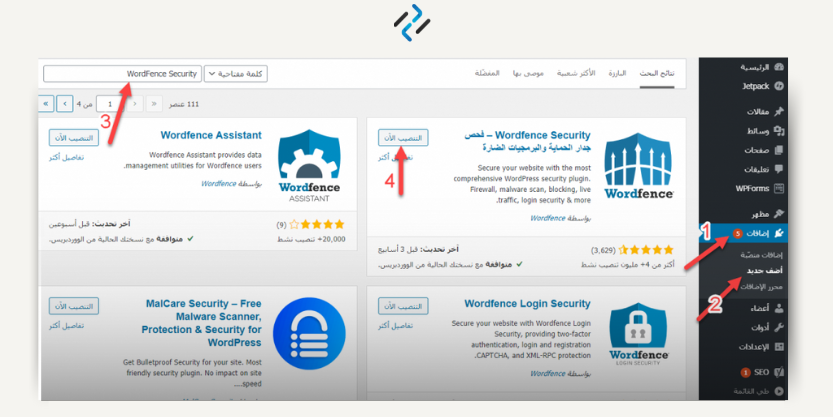Select أضف جديد add new submenu

pos(764,271)
